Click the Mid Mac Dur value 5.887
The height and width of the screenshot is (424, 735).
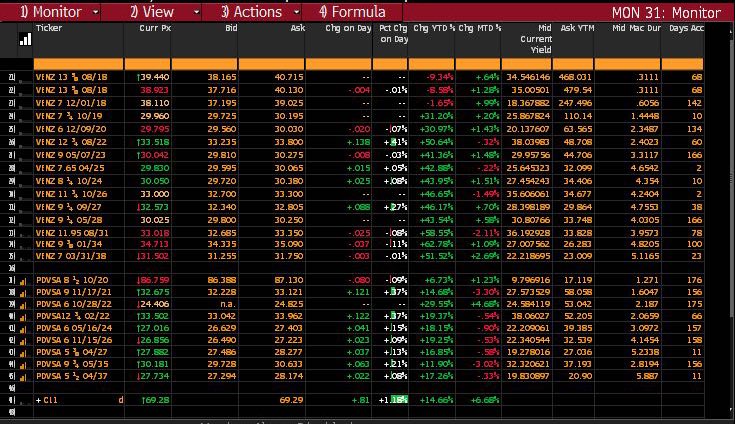pyautogui.click(x=646, y=376)
